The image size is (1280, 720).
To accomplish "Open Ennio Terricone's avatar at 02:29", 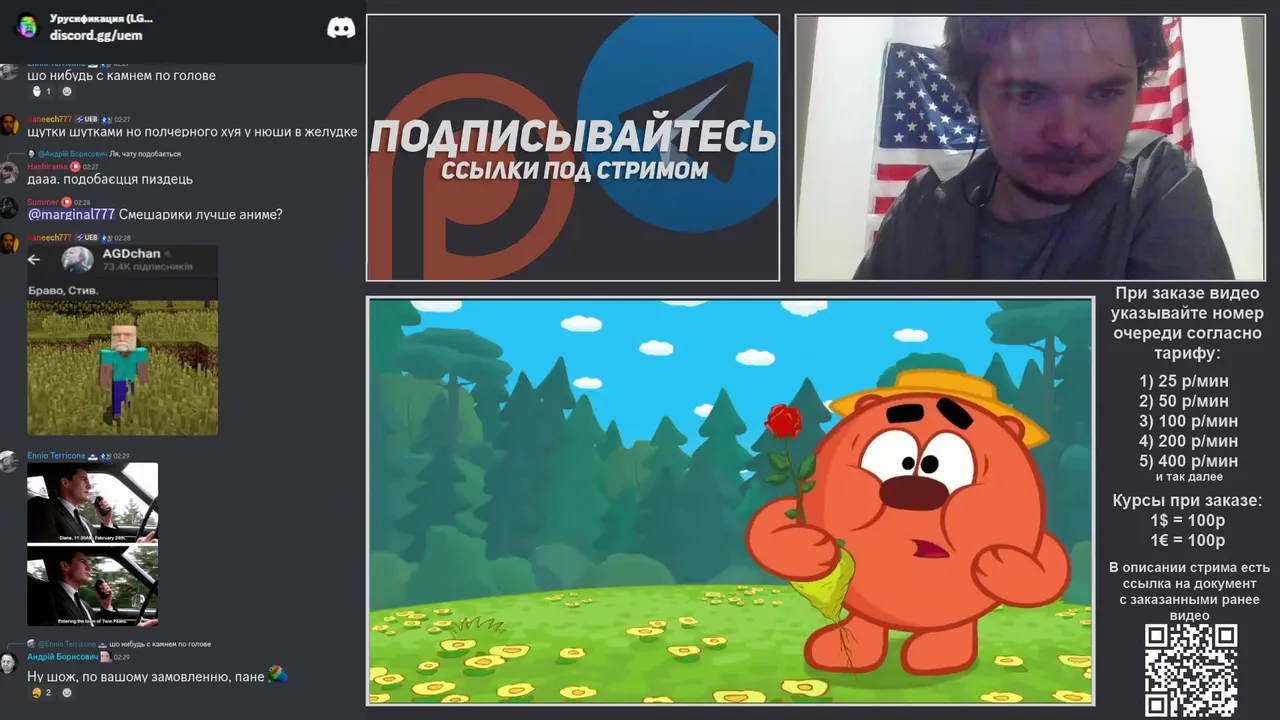I will click(9, 461).
